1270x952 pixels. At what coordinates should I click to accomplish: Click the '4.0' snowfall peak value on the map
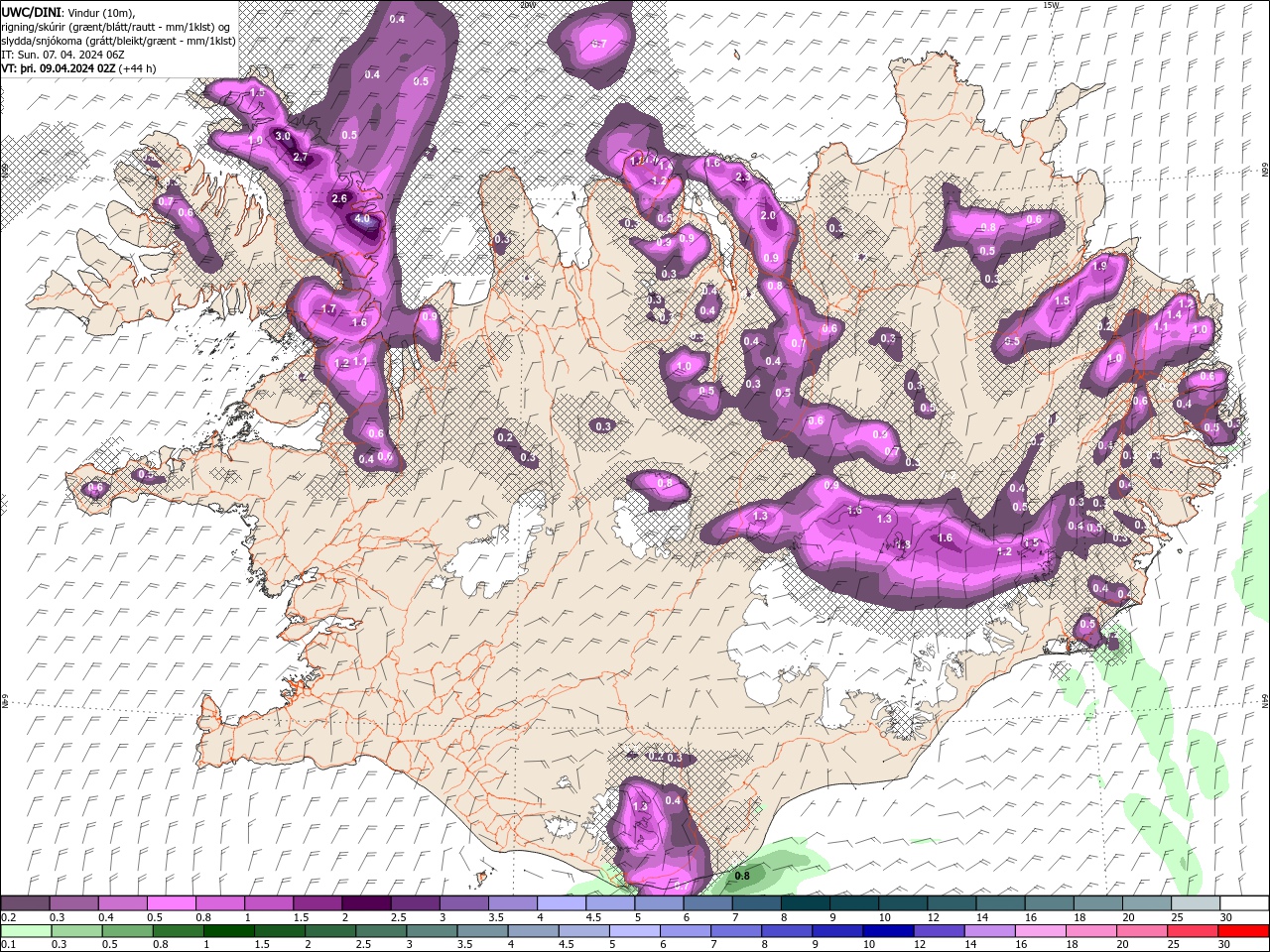coord(362,219)
